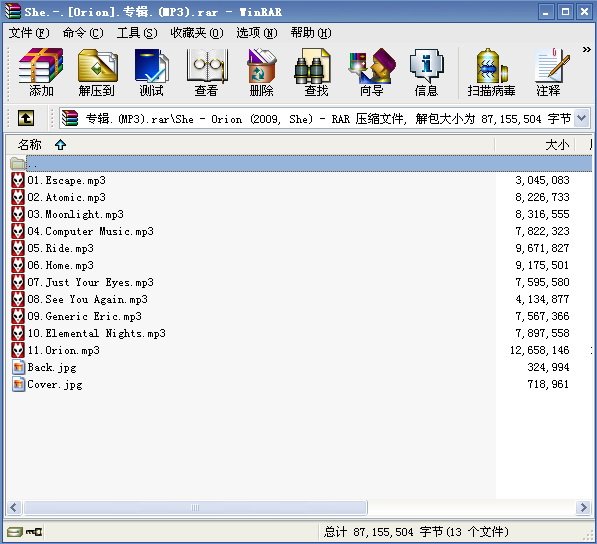Open the Favorites (收藏夹) menu
Image resolution: width=597 pixels, height=544 pixels.
197,33
